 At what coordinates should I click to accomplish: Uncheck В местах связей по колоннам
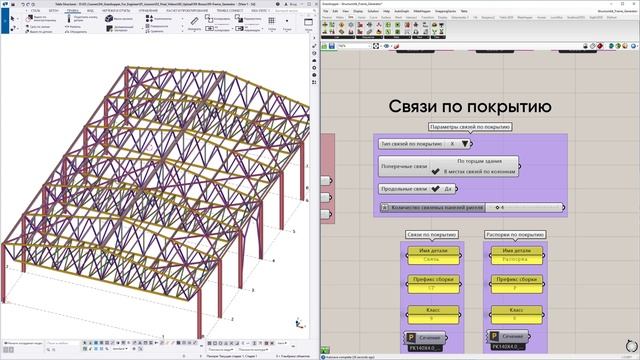click(436, 171)
